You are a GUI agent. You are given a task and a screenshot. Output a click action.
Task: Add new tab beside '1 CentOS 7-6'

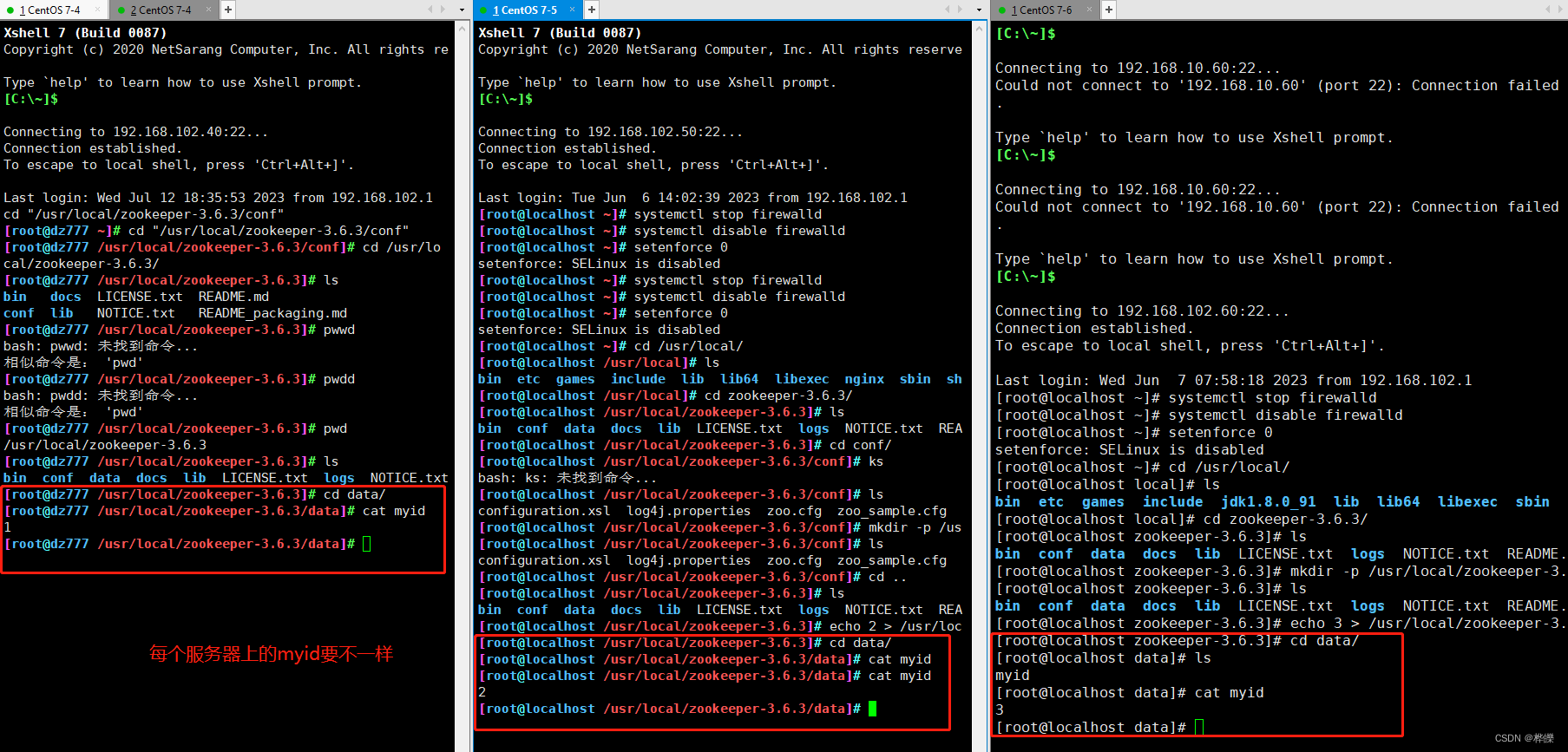pyautogui.click(x=1109, y=10)
